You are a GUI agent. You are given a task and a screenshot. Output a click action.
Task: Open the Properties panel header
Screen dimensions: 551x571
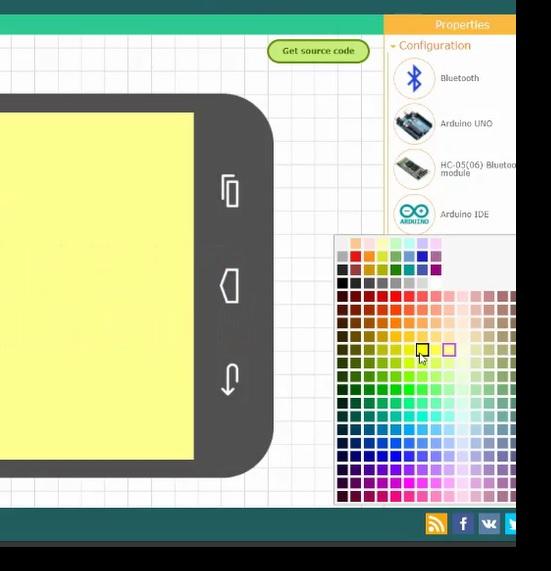coord(450,25)
